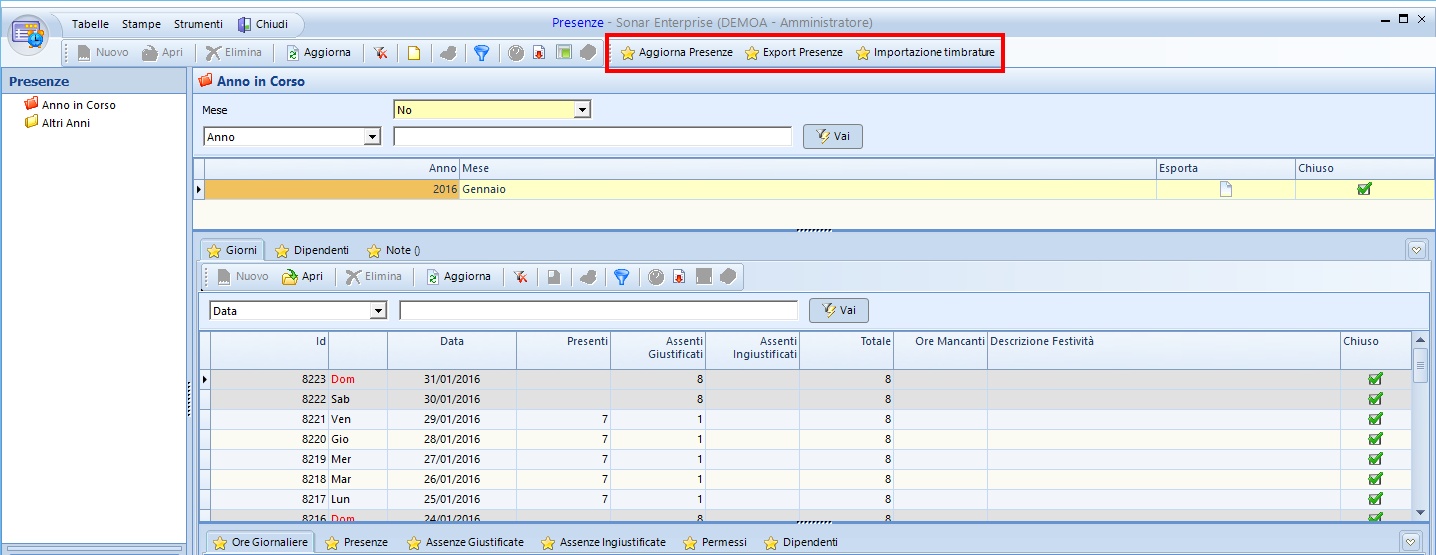The height and width of the screenshot is (555, 1436).
Task: Click the remove filter icon in top toolbar
Action: tap(381, 53)
